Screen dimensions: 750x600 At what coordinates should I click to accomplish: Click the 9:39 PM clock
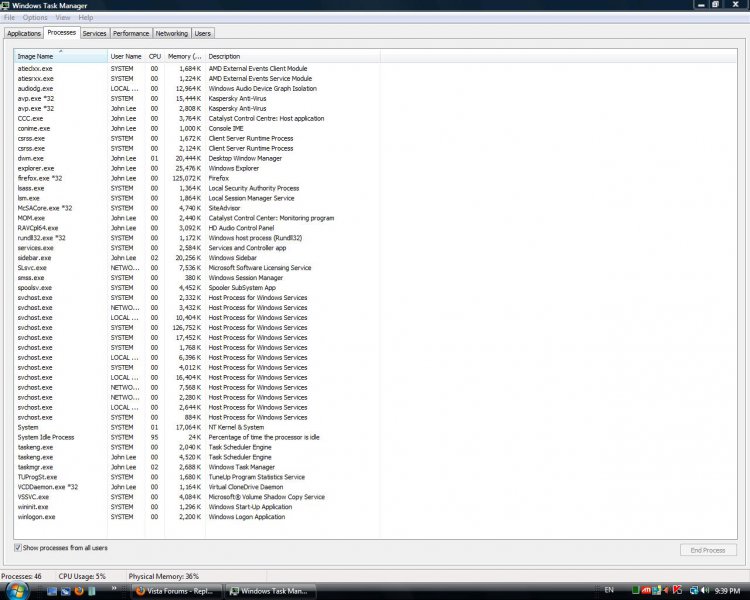pos(727,591)
